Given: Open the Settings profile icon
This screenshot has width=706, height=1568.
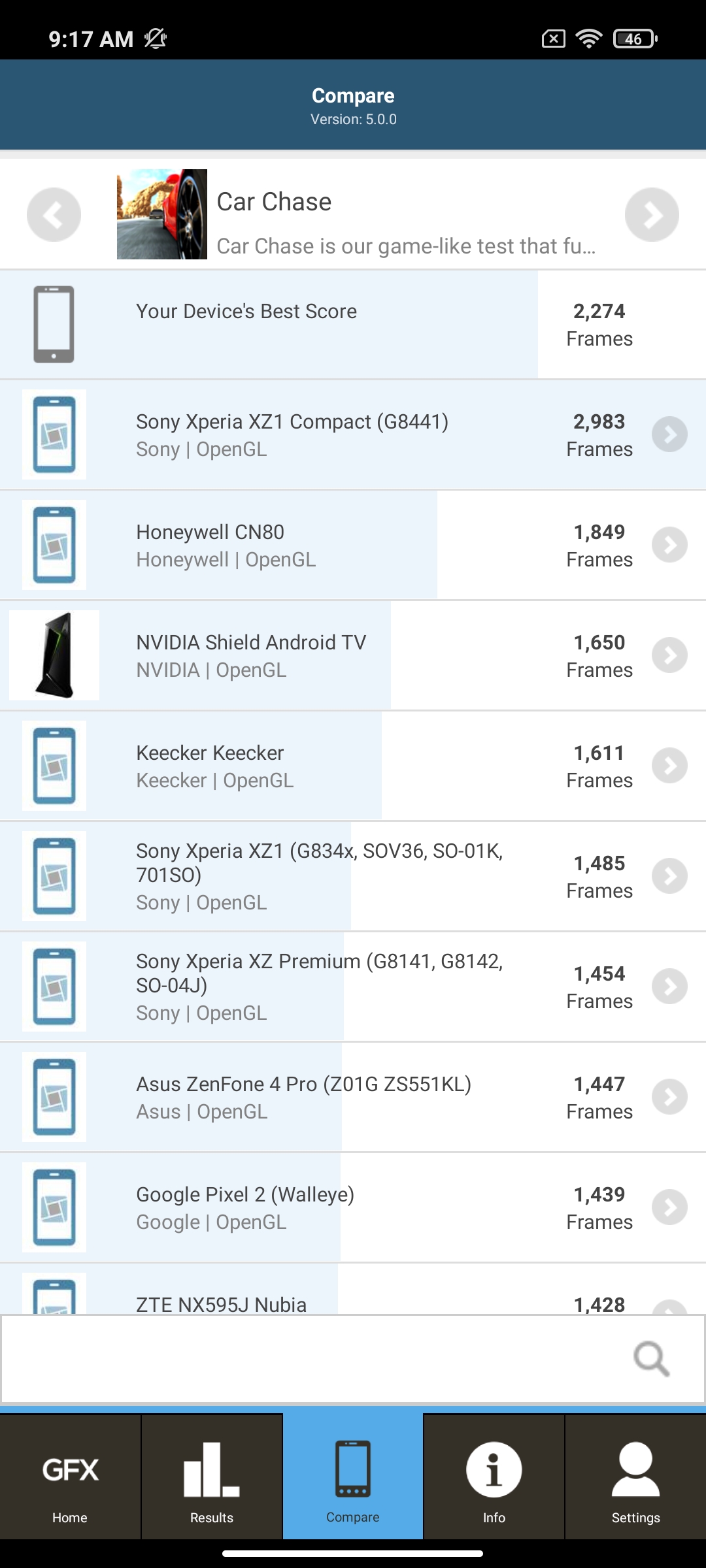Looking at the screenshot, I should coord(635,1470).
